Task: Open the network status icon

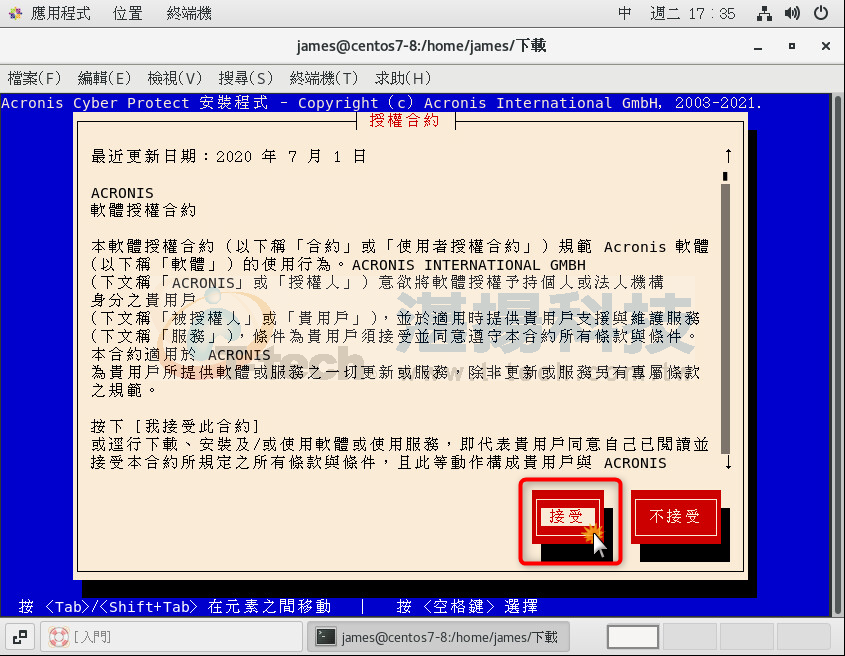Action: [x=764, y=13]
